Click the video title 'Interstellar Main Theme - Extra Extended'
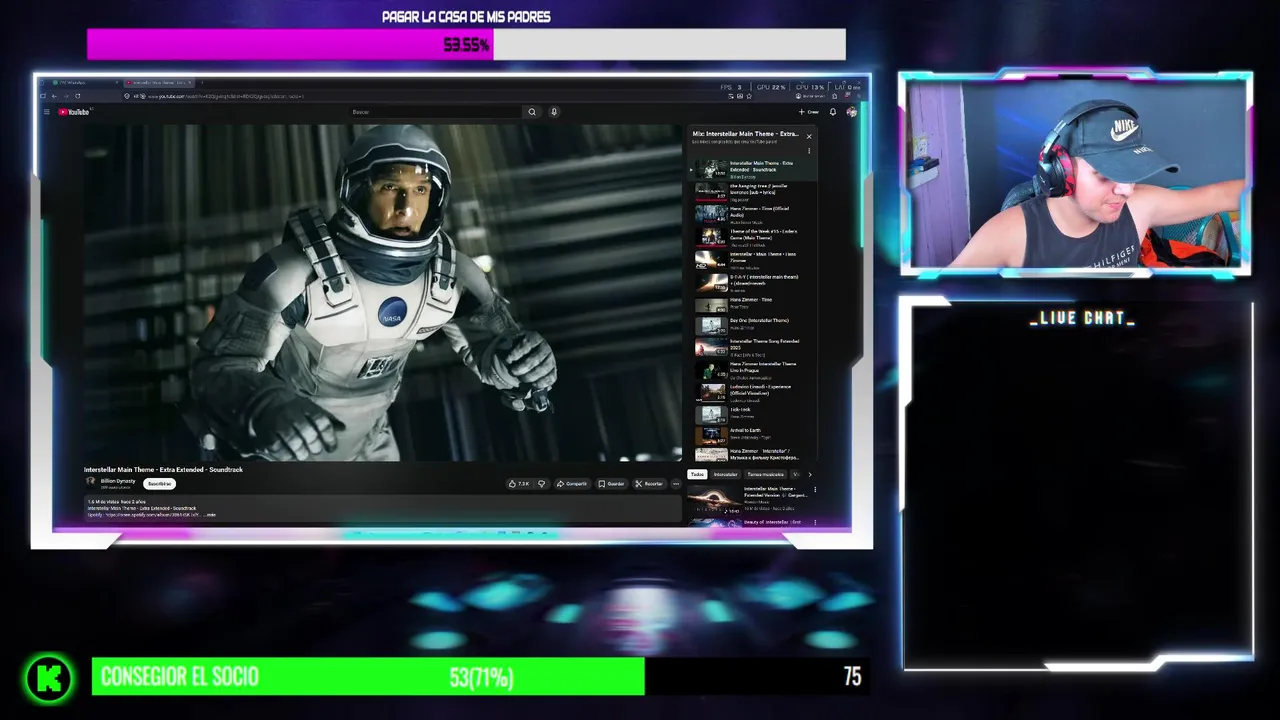 [163, 469]
